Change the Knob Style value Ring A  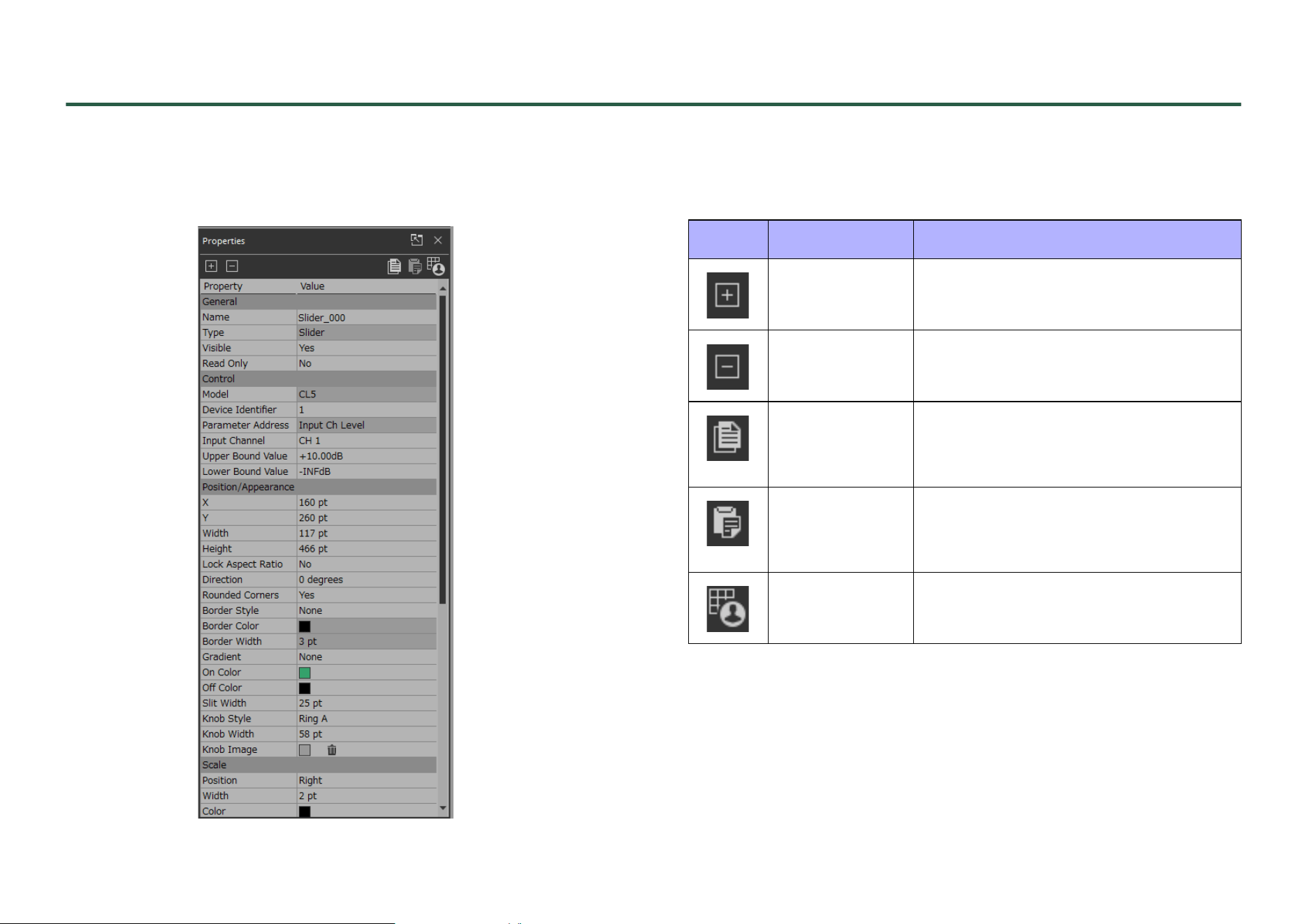(367, 719)
